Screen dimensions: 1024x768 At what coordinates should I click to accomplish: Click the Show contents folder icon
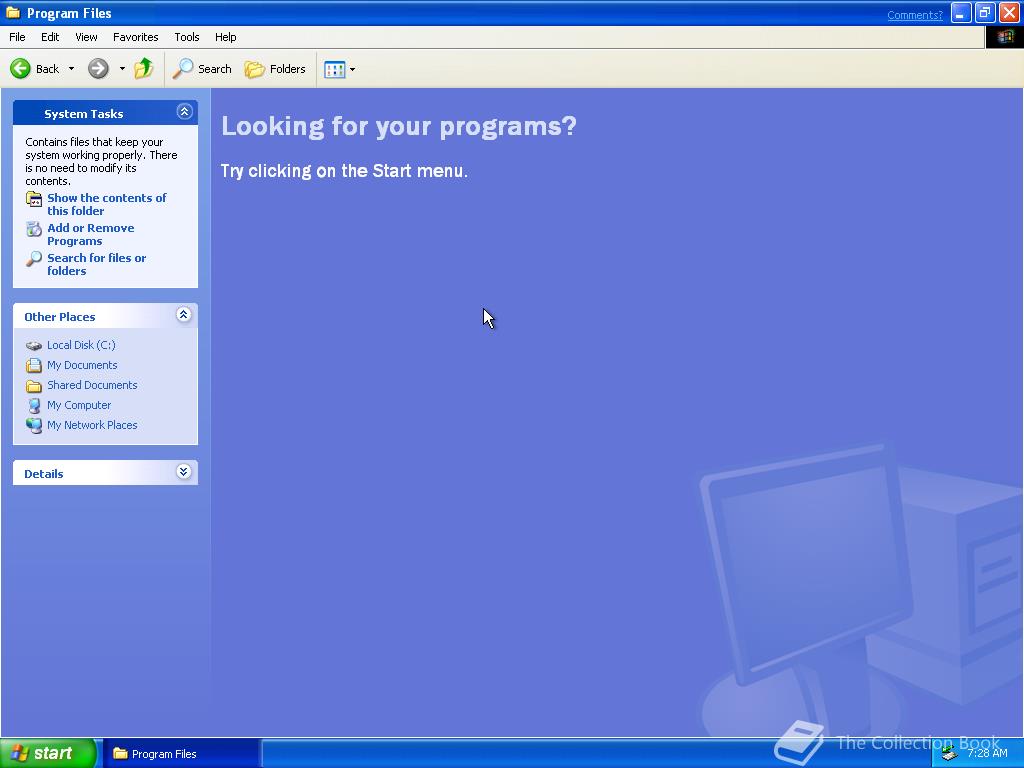click(x=34, y=199)
